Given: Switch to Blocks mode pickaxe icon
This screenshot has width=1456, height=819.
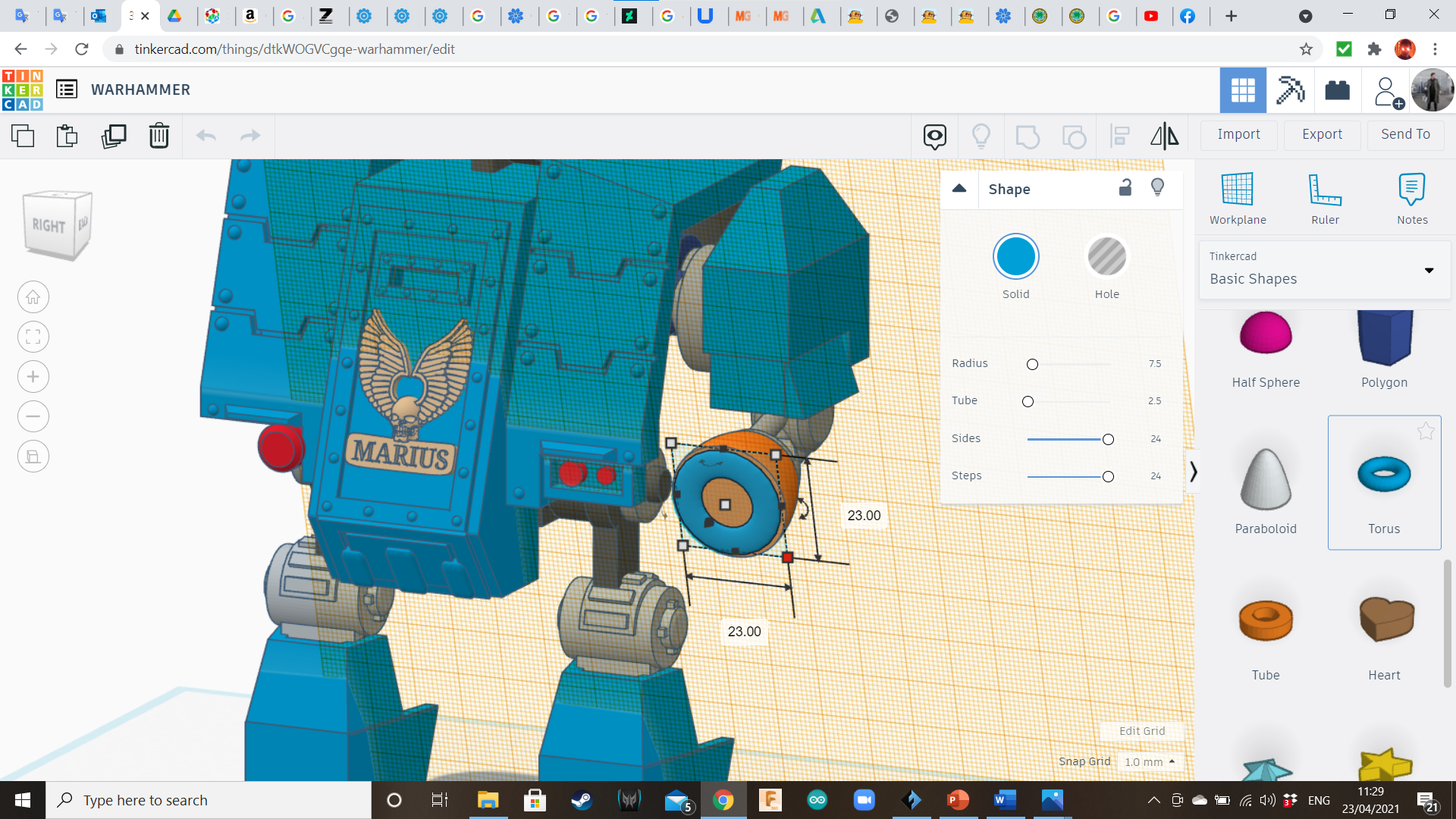Looking at the screenshot, I should point(1290,90).
